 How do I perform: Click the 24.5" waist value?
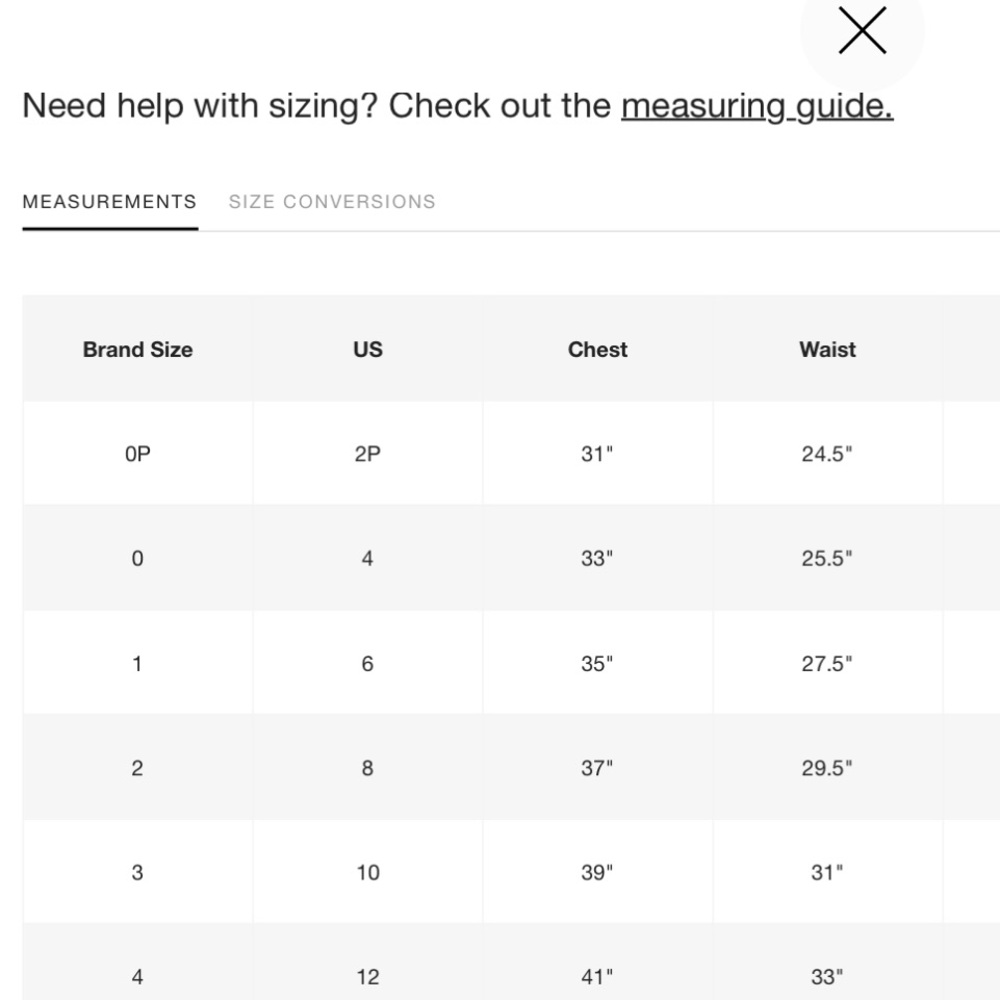(x=827, y=454)
